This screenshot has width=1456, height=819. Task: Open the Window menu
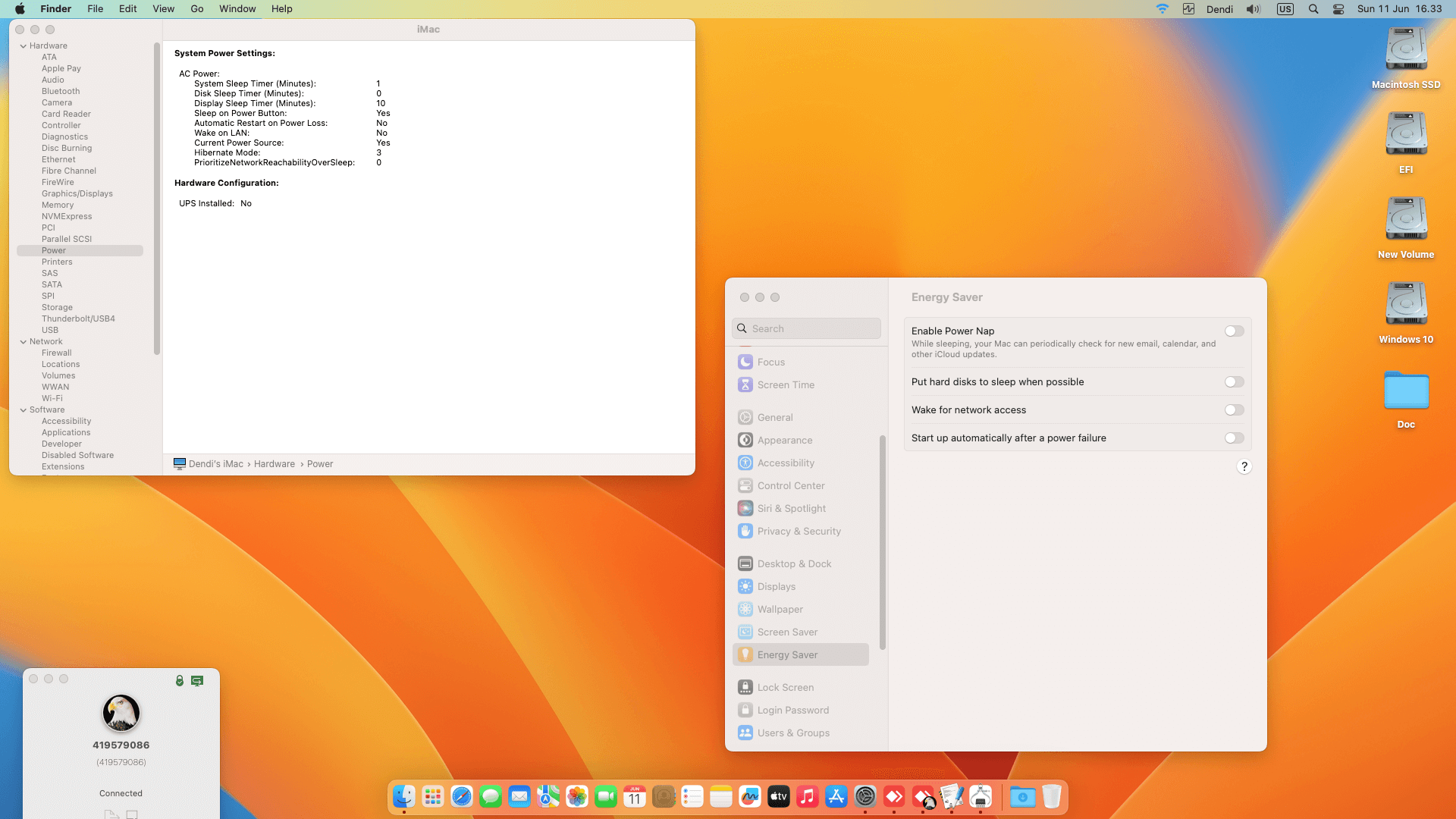point(237,9)
